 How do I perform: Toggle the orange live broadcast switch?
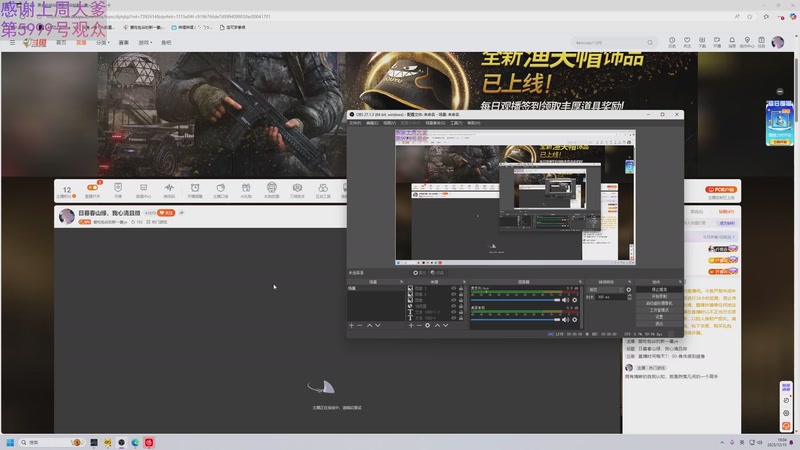pyautogui.click(x=92, y=188)
